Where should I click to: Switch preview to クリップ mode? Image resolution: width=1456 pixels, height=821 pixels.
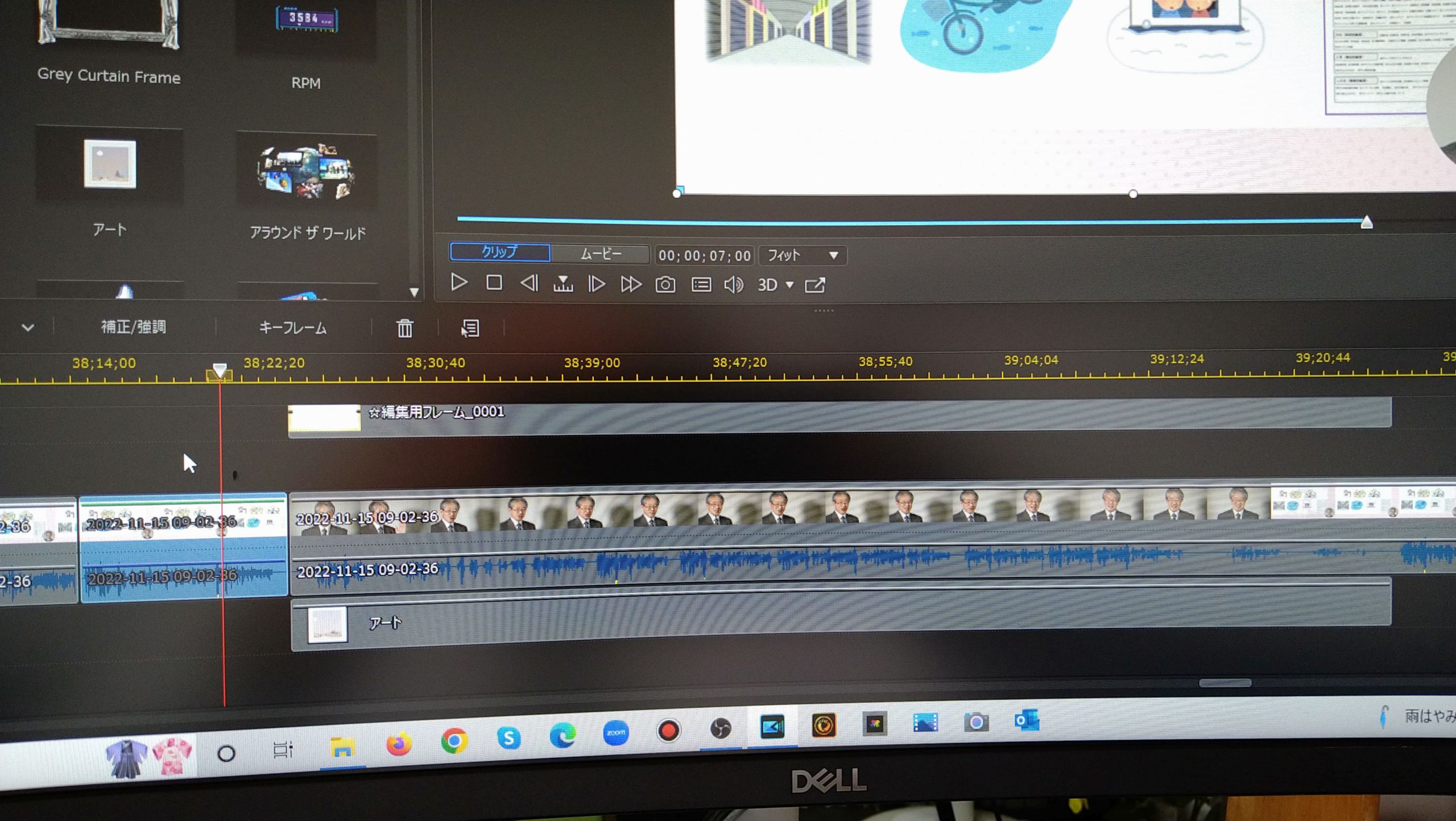tap(499, 252)
